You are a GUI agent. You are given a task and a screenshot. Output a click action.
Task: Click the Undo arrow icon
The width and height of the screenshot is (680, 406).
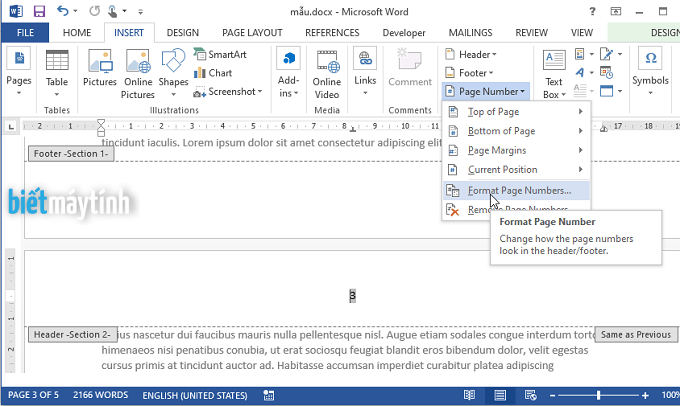click(x=63, y=11)
